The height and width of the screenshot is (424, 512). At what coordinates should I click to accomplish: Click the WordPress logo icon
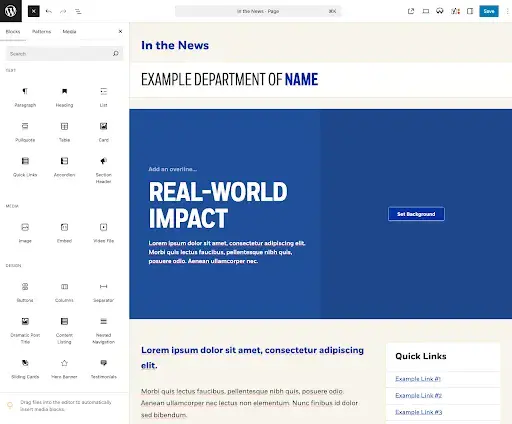tap(11, 11)
